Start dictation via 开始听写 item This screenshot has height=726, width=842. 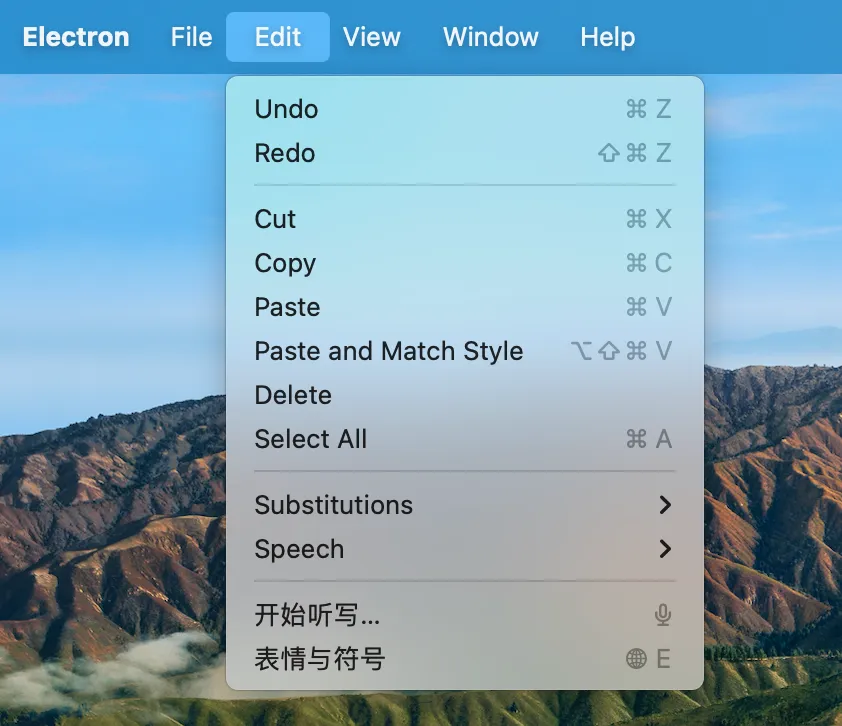[x=316, y=616]
